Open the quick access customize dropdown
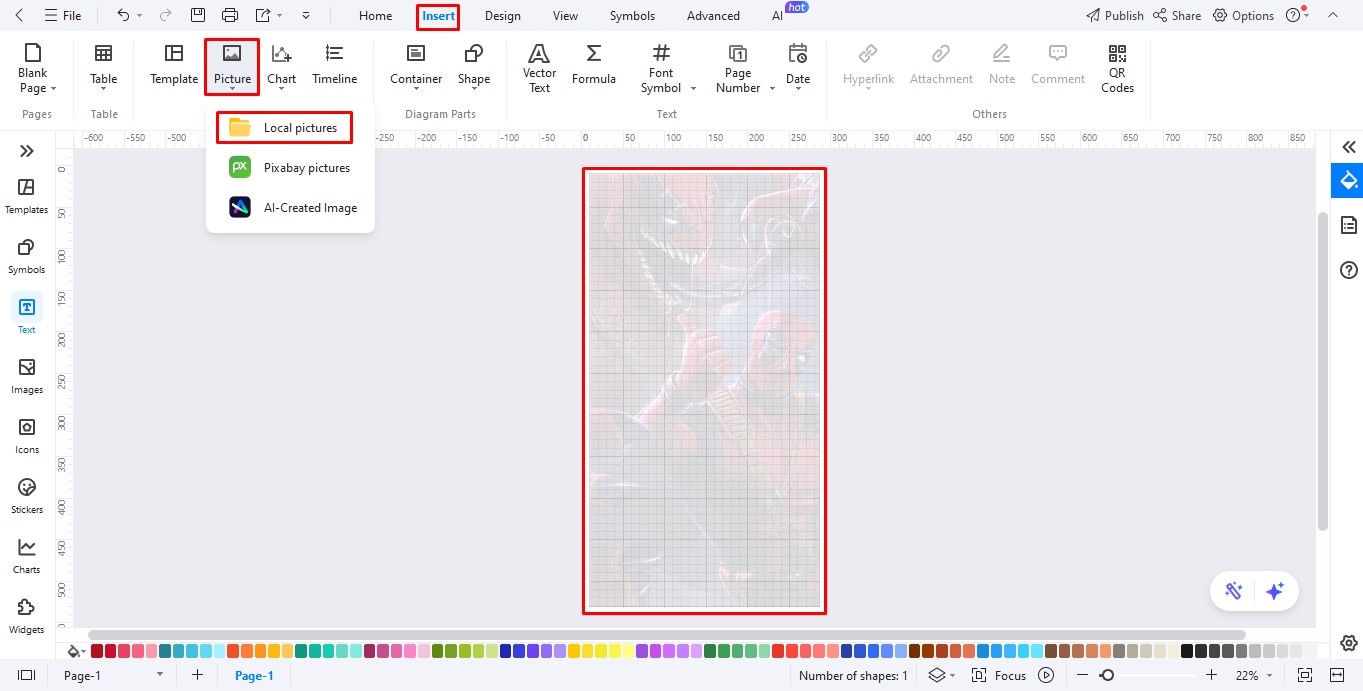1363x691 pixels. pos(305,15)
